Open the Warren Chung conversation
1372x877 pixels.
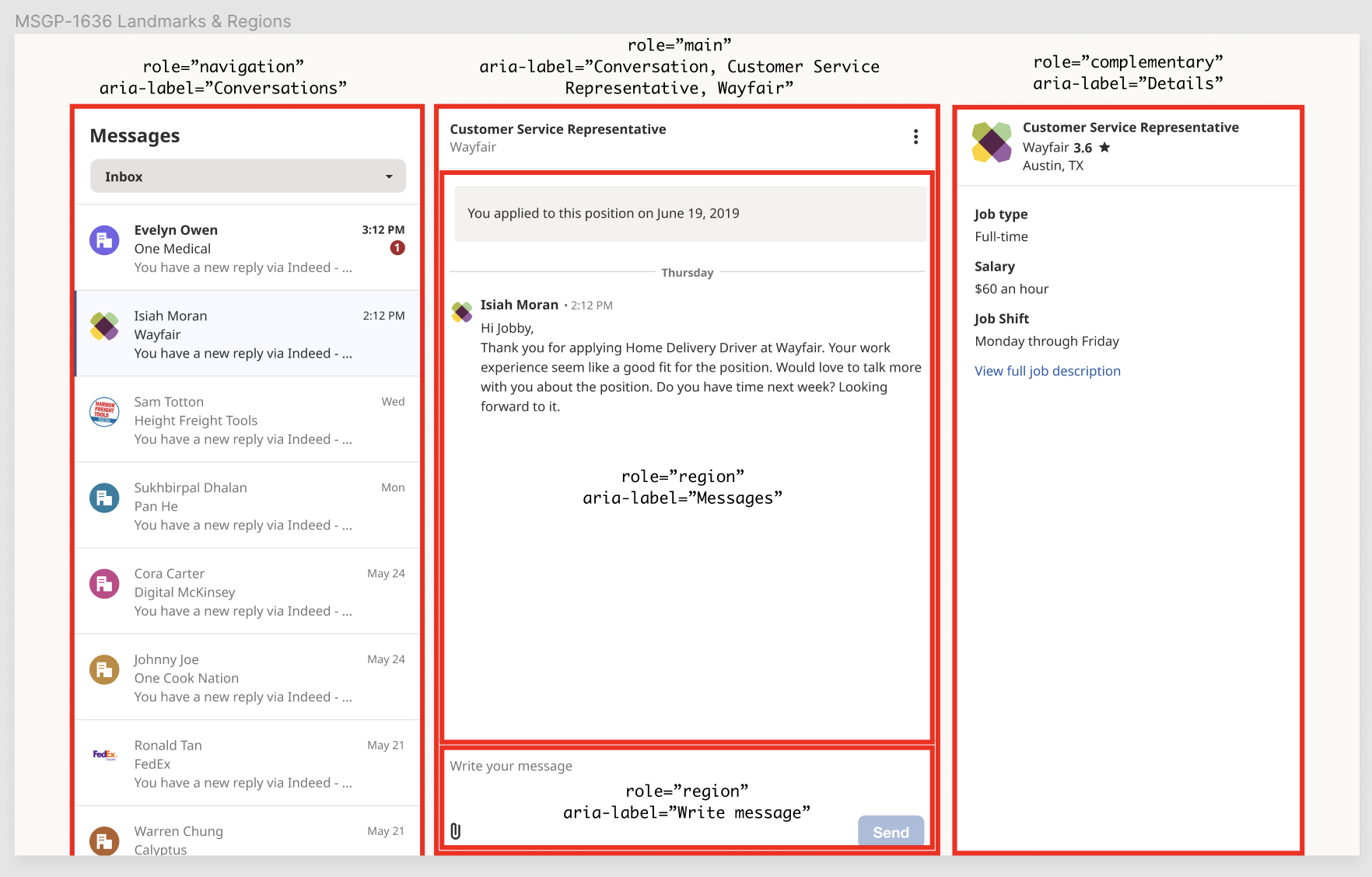248,831
